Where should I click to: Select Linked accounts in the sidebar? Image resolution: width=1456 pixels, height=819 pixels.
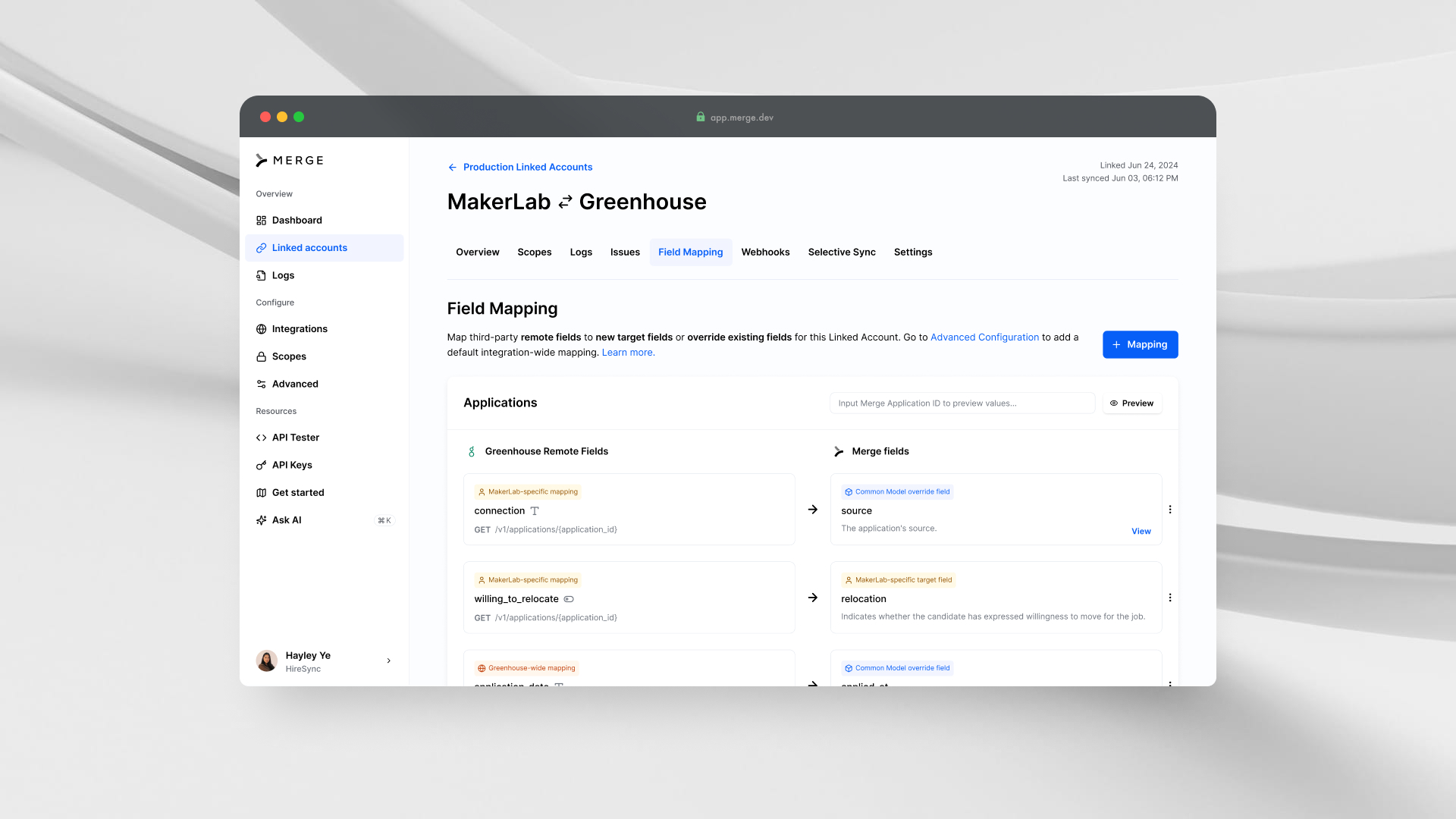(324, 248)
